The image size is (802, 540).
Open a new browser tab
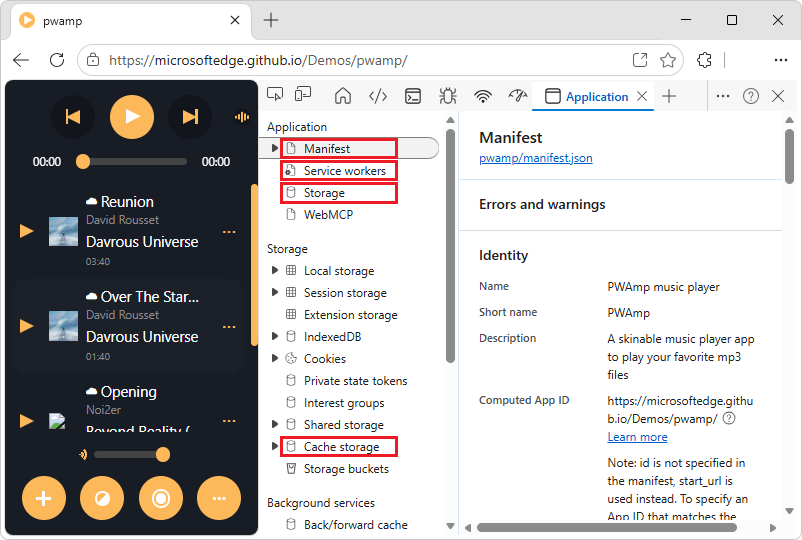point(271,20)
